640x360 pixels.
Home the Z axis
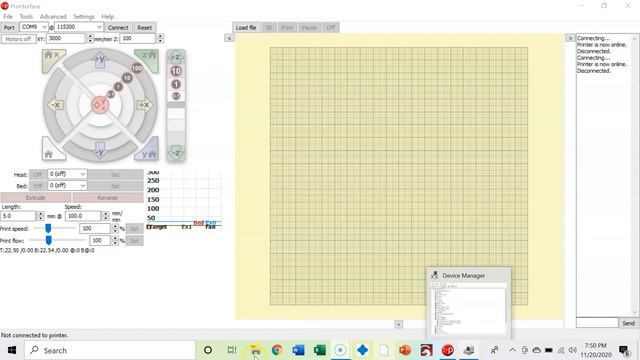click(147, 60)
